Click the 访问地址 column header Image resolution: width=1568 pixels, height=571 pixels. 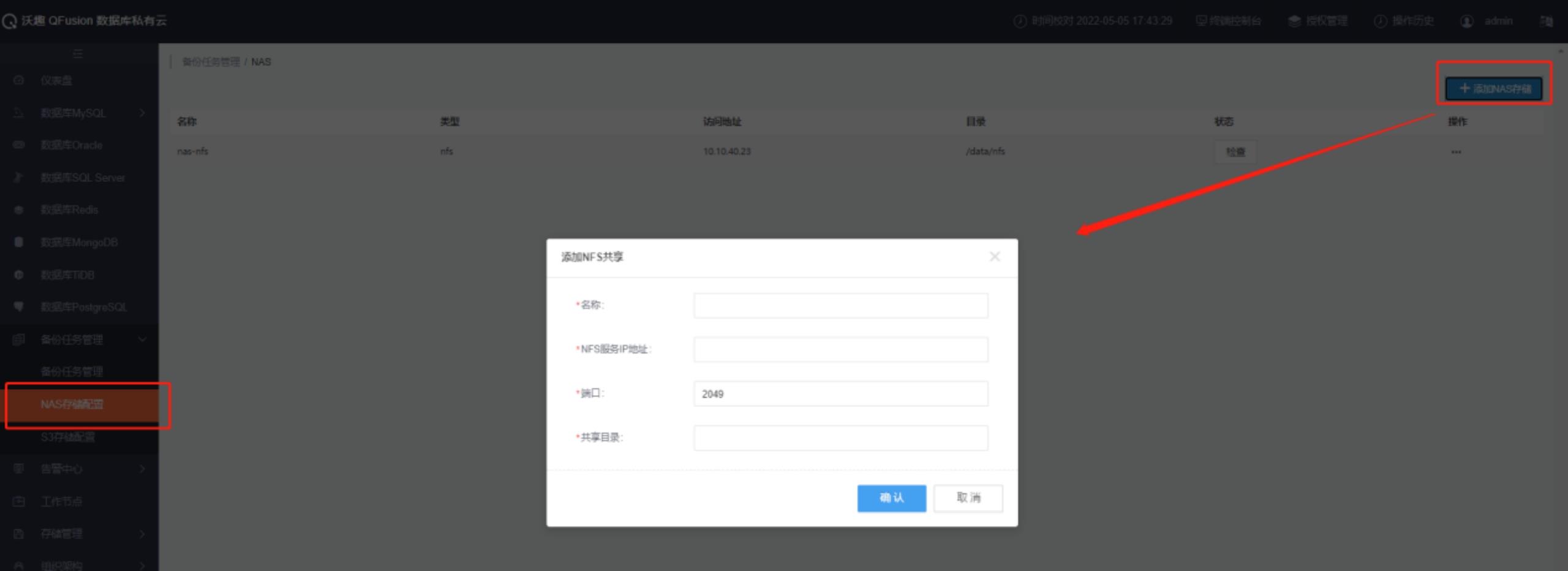click(x=722, y=121)
